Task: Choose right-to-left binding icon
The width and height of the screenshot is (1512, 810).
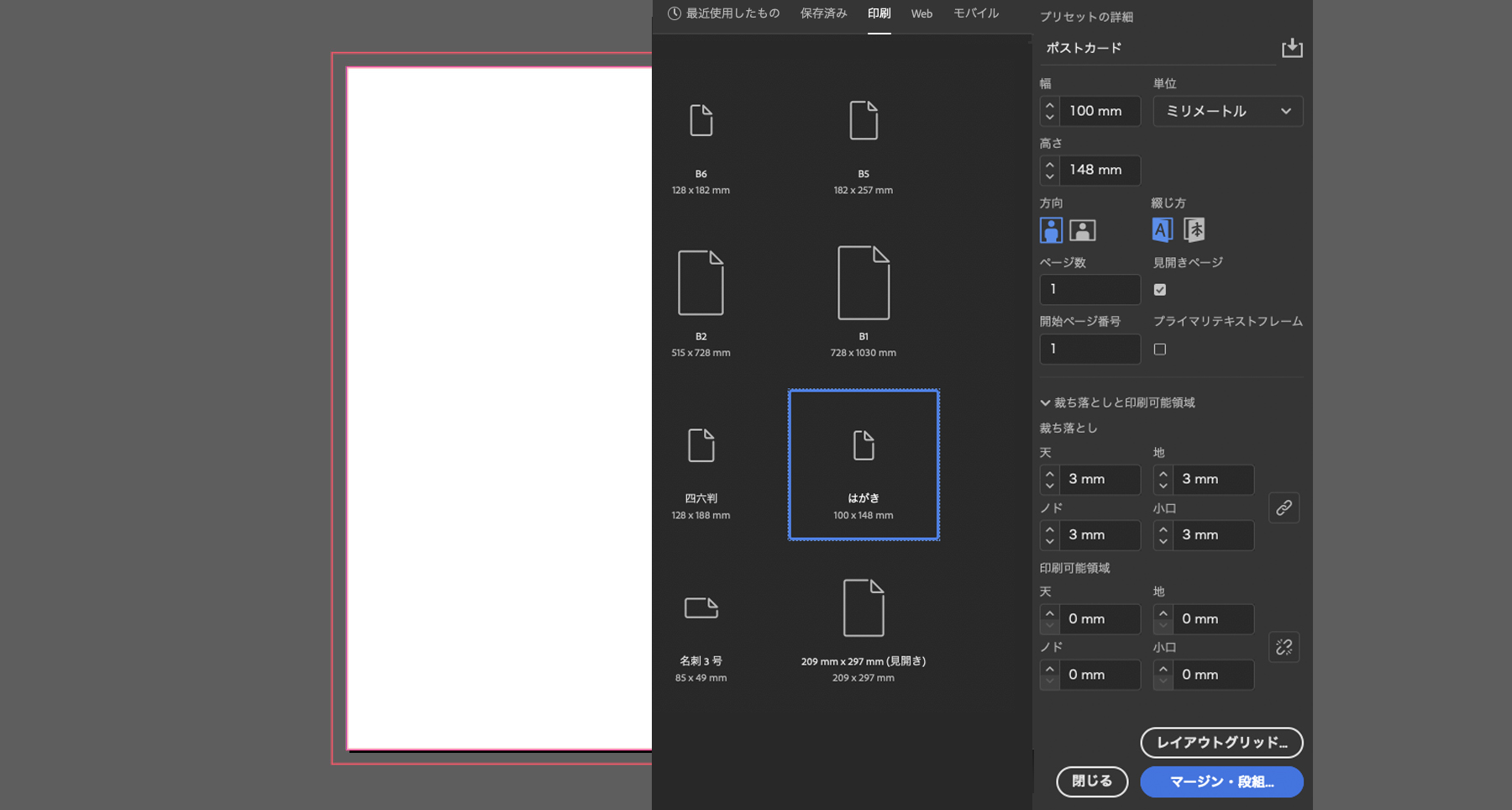Action: click(x=1194, y=229)
